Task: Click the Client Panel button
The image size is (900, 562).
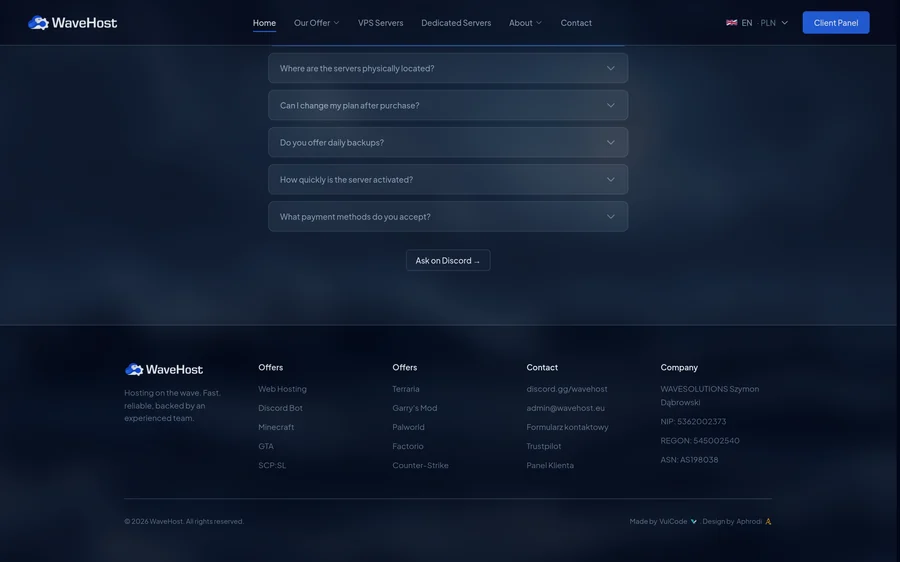Action: tap(836, 23)
